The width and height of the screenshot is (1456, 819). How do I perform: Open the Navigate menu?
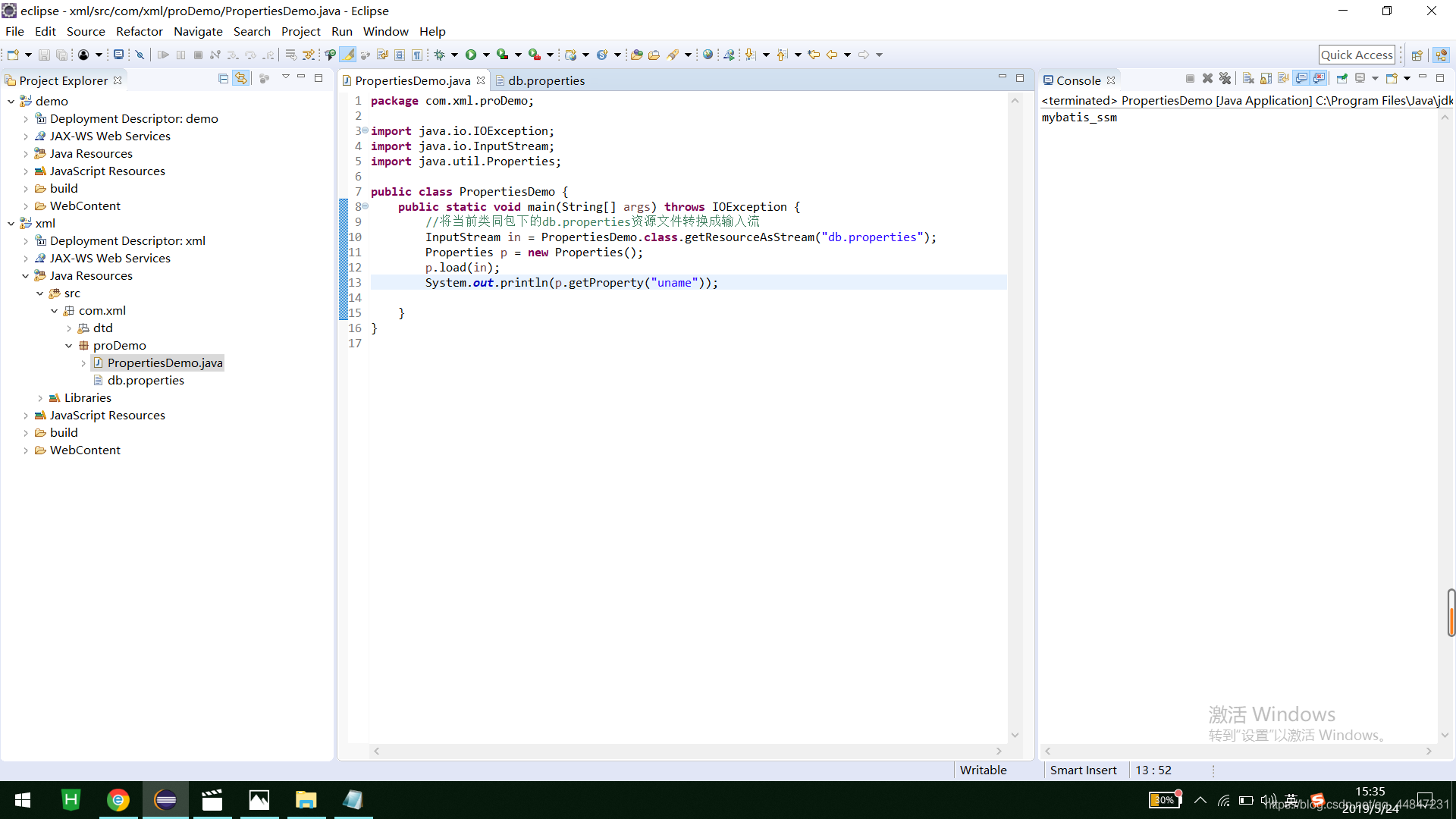coord(198,31)
